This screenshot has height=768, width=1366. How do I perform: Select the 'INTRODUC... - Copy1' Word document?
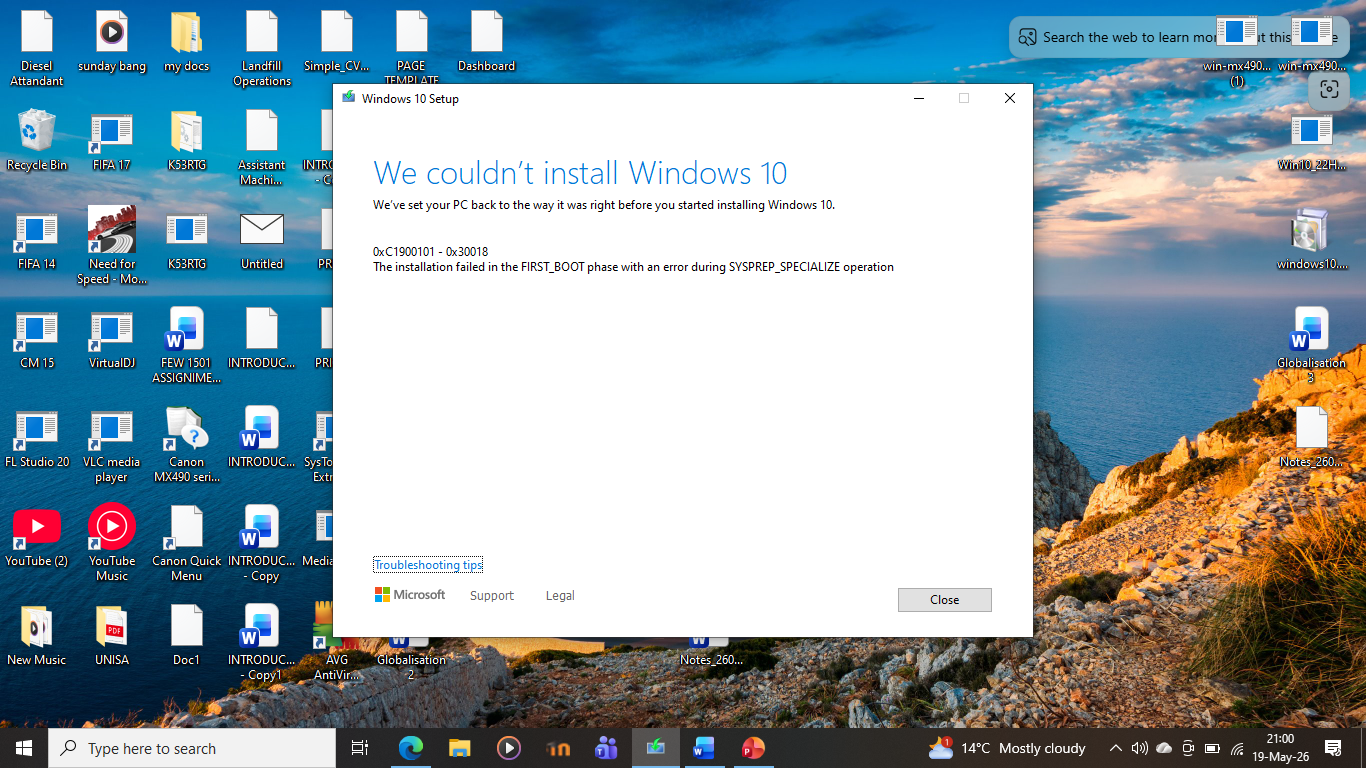pyautogui.click(x=262, y=643)
